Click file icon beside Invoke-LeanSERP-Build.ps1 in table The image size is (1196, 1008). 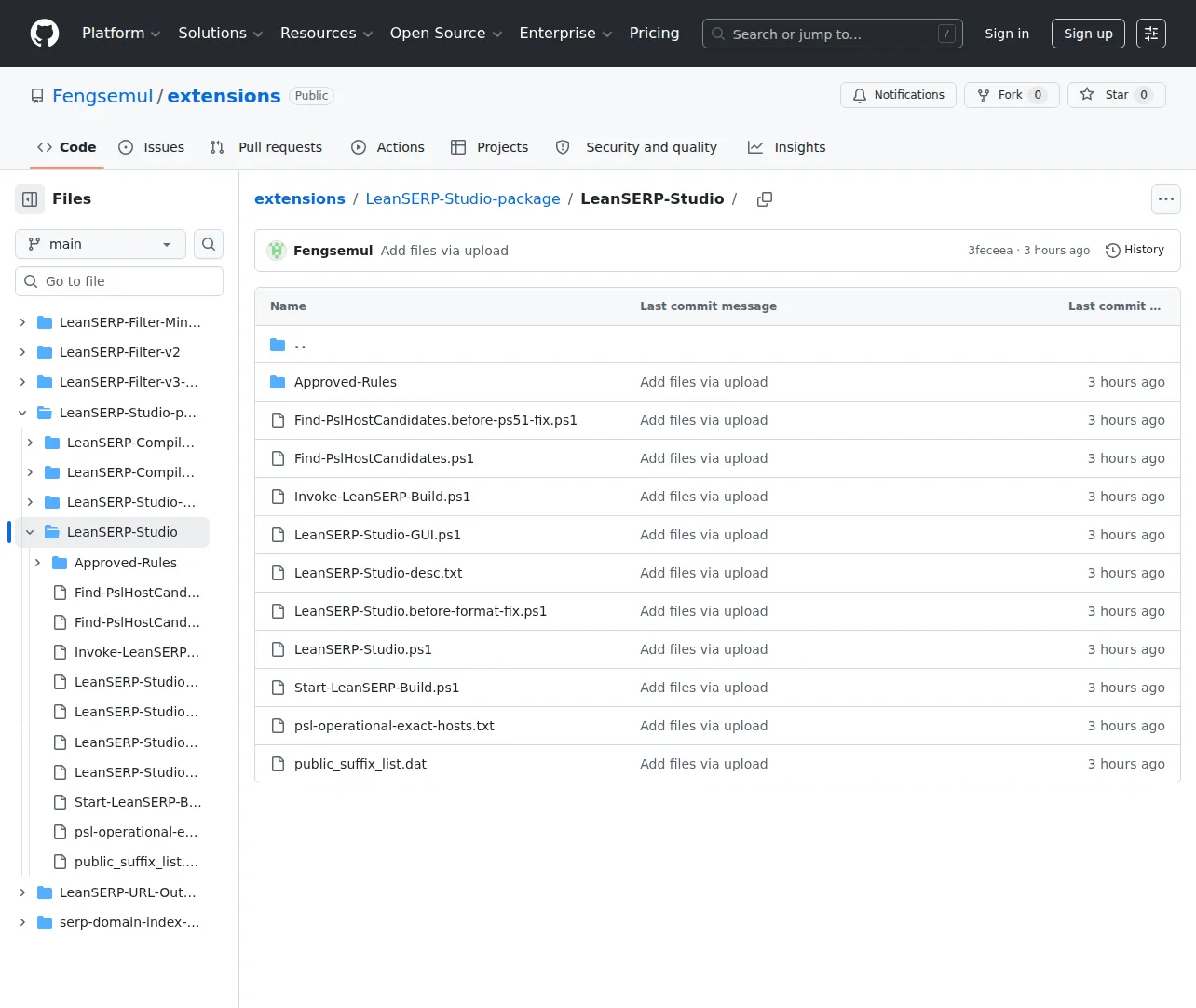(278, 497)
